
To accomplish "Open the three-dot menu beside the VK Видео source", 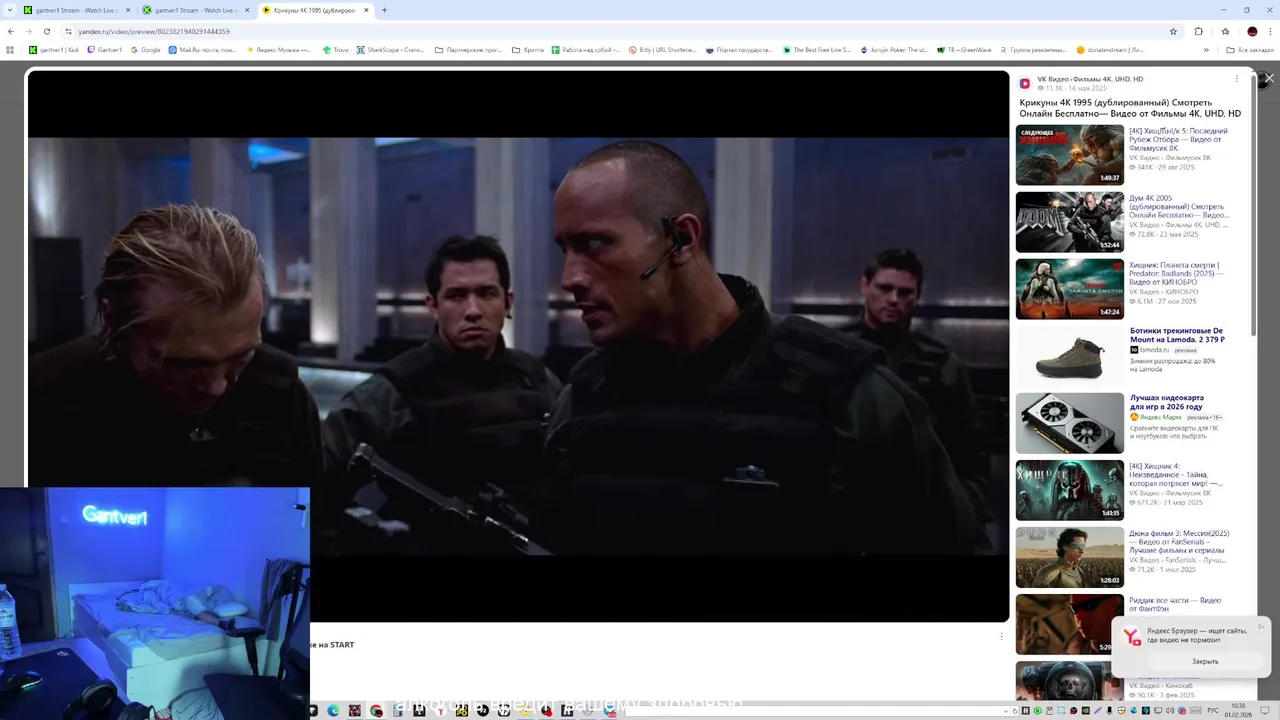I will coord(1236,79).
